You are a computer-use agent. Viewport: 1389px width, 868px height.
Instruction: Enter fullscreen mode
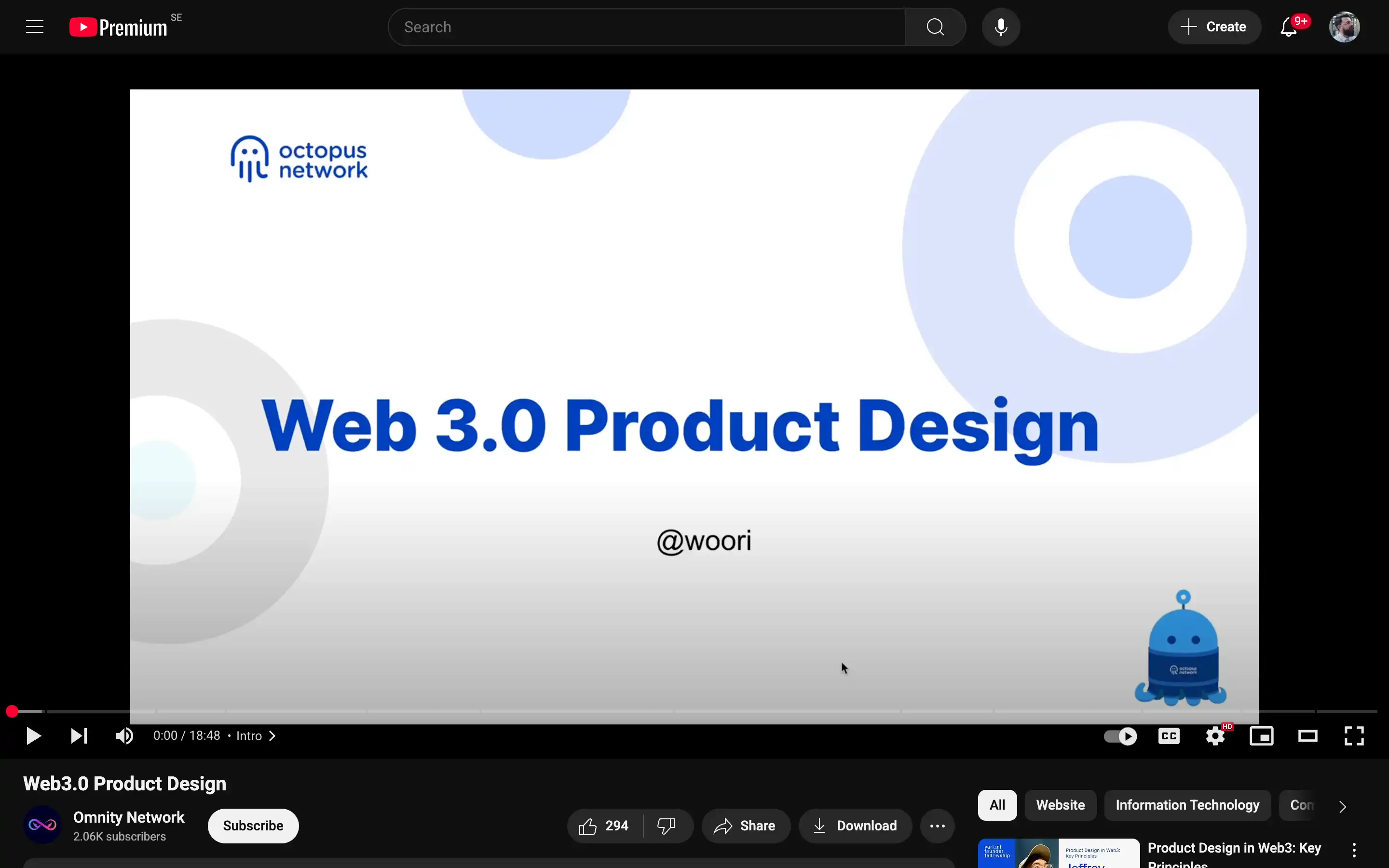coord(1354,736)
